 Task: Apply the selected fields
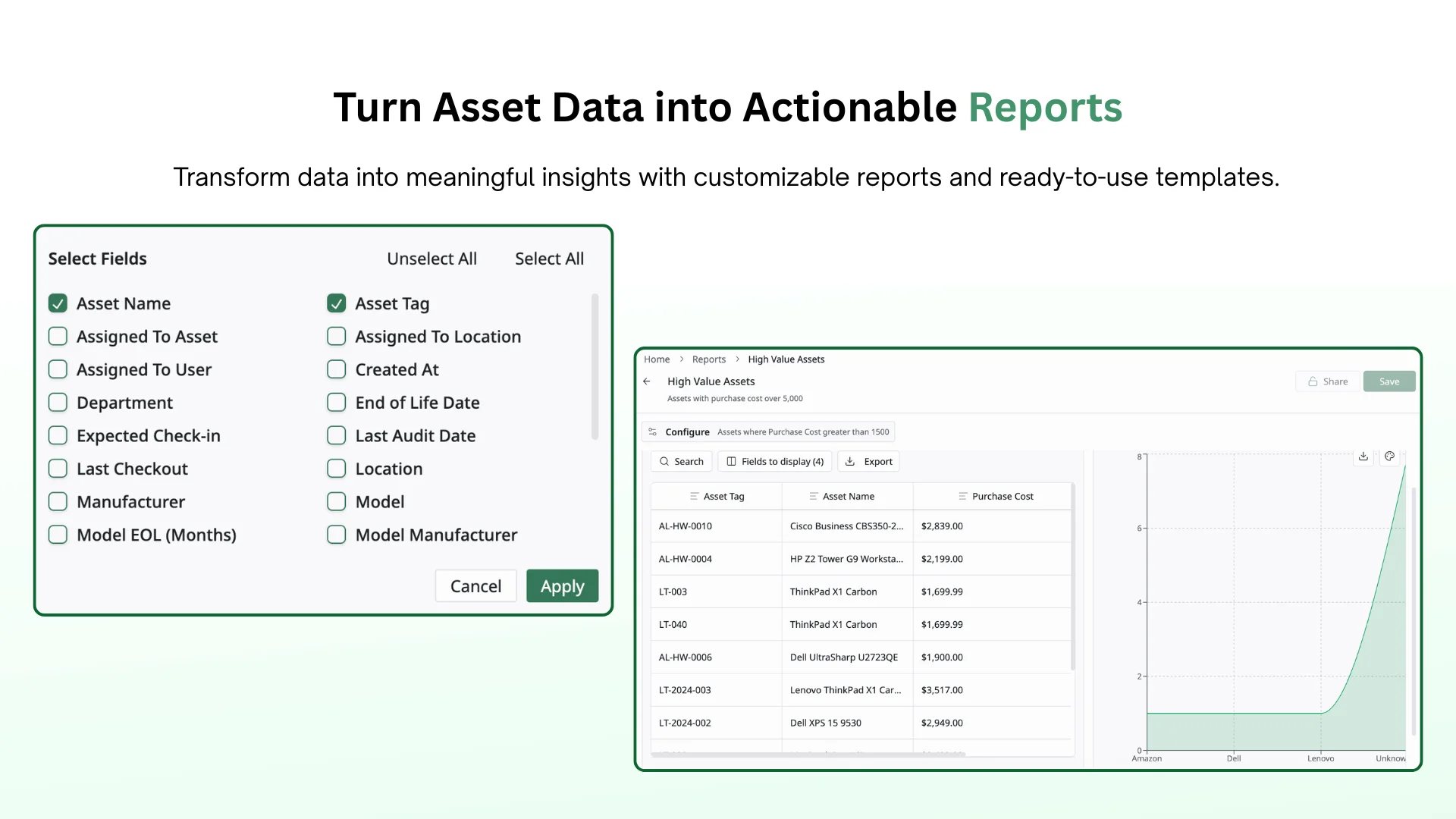click(x=562, y=586)
